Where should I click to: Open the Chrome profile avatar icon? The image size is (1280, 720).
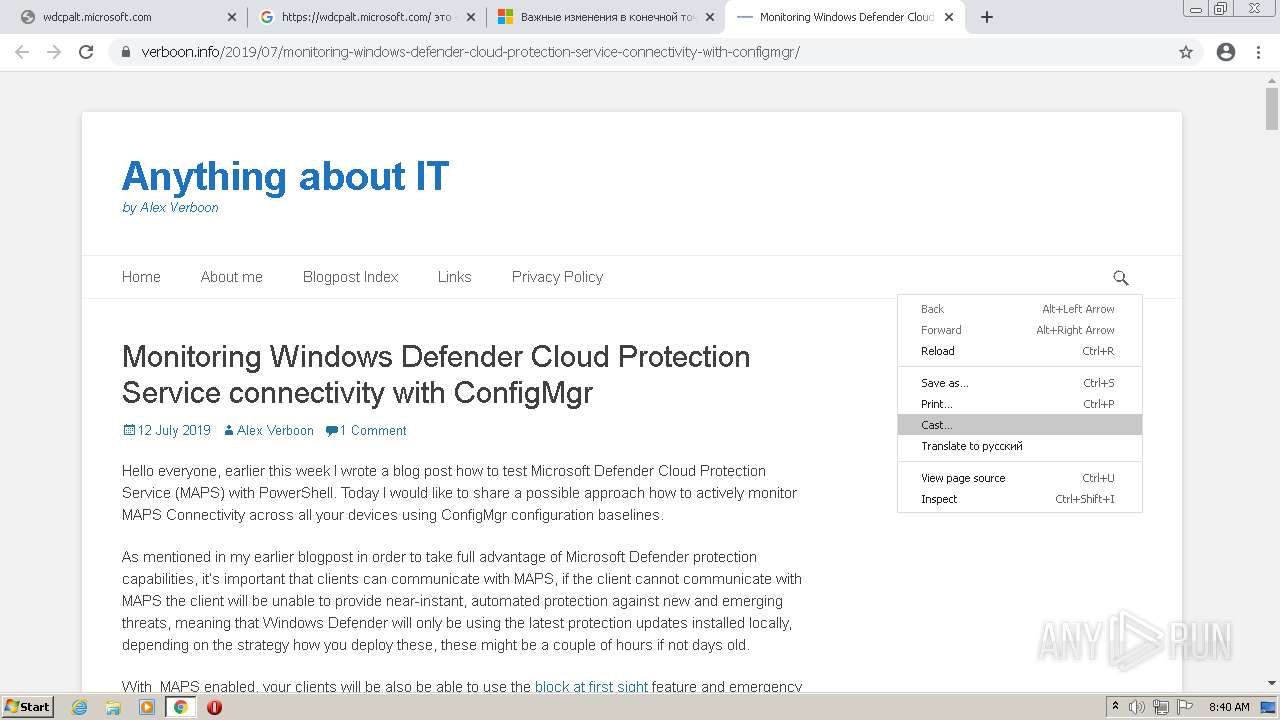click(x=1226, y=52)
